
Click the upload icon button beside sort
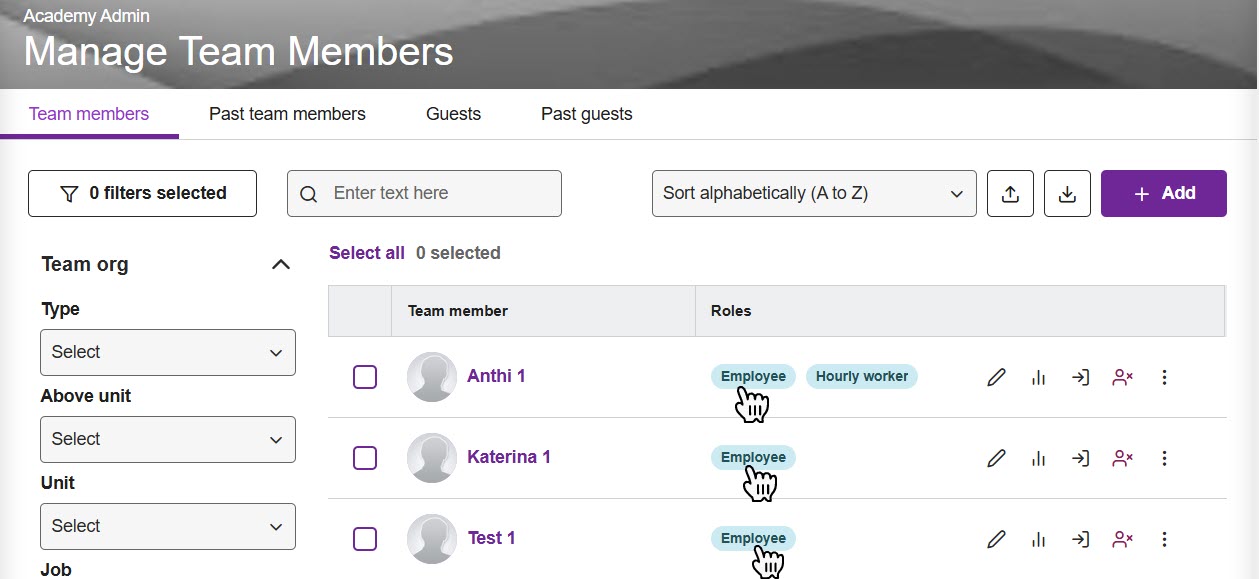pyautogui.click(x=1010, y=194)
